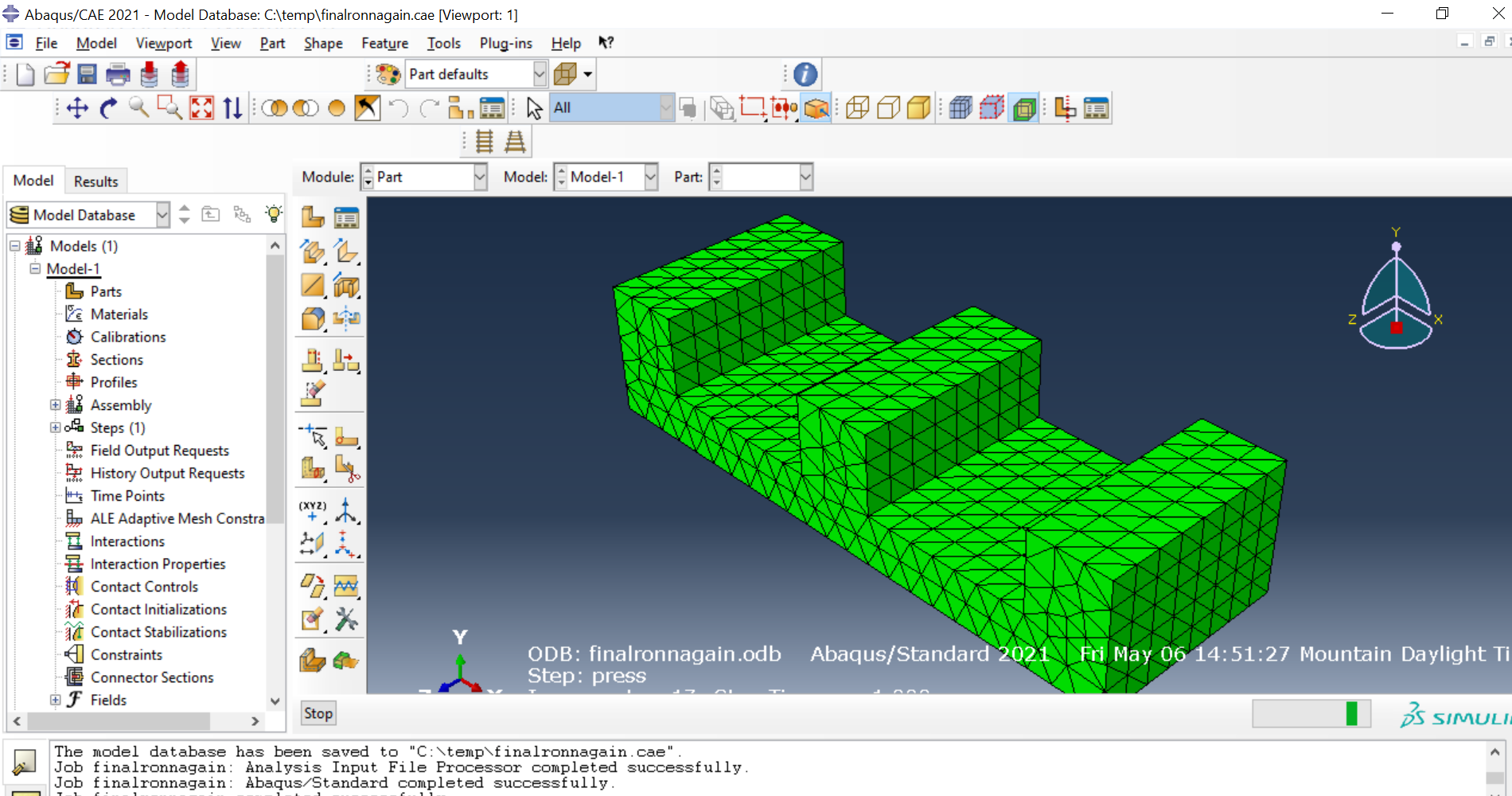
Task: Switch to Shaded render style
Action: tap(918, 108)
